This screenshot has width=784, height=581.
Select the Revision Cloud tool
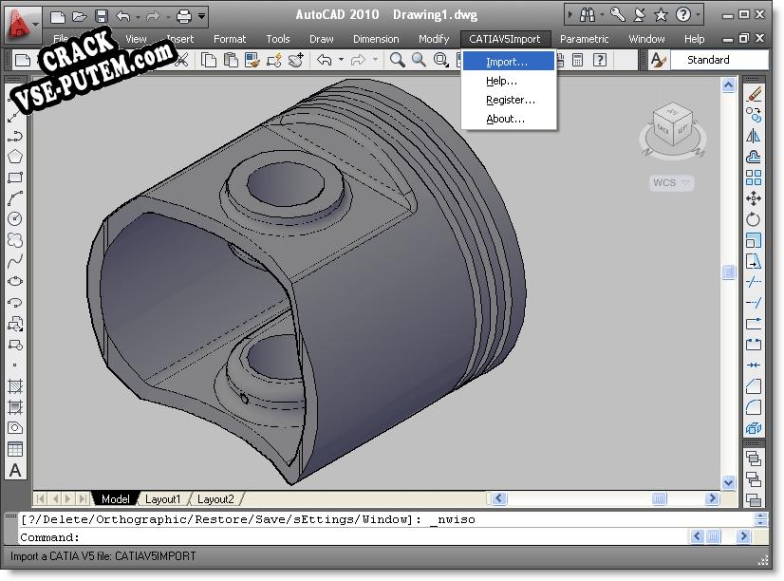pyautogui.click(x=15, y=240)
